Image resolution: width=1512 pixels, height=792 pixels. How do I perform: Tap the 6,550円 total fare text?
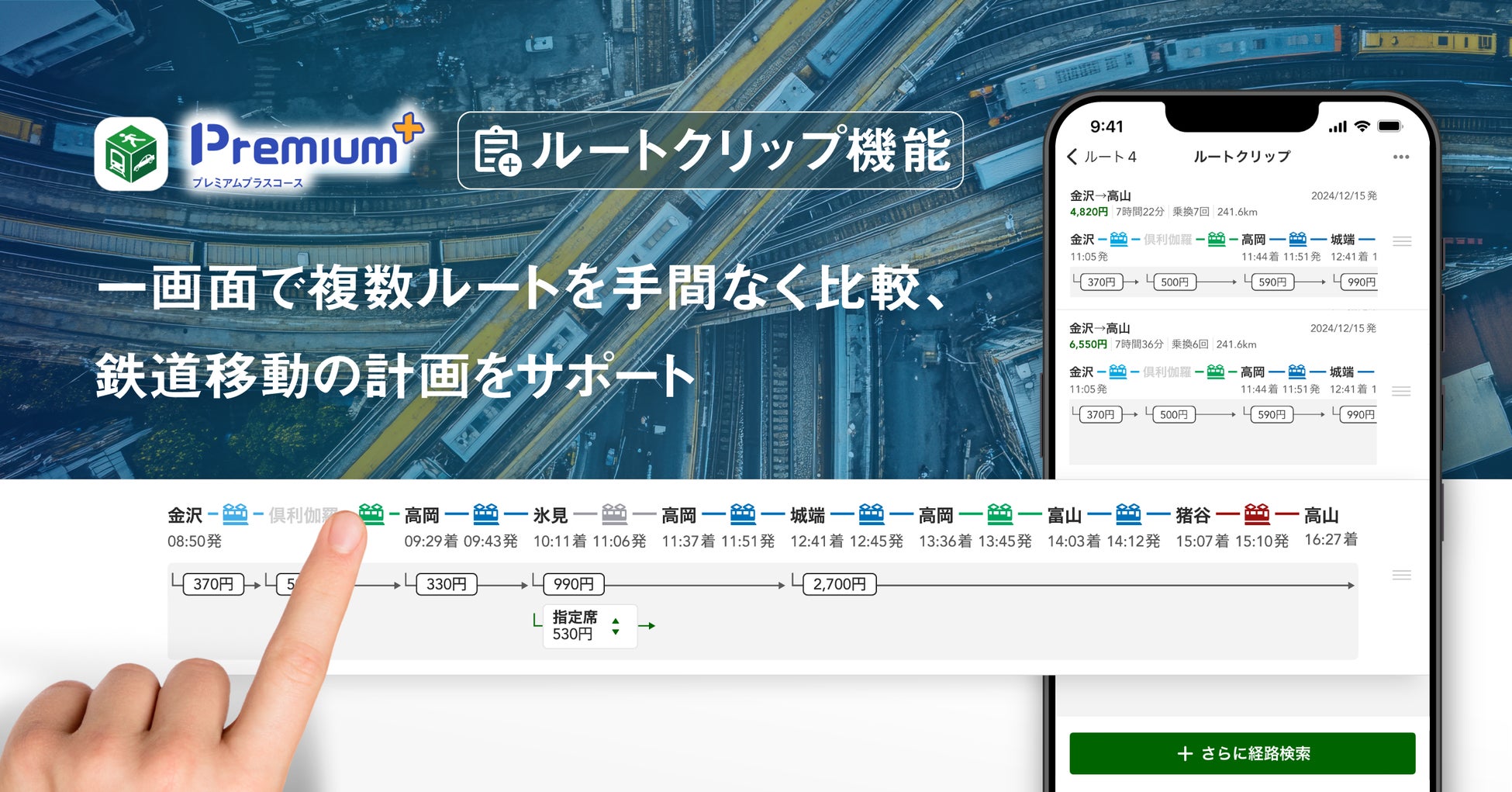pyautogui.click(x=1088, y=344)
